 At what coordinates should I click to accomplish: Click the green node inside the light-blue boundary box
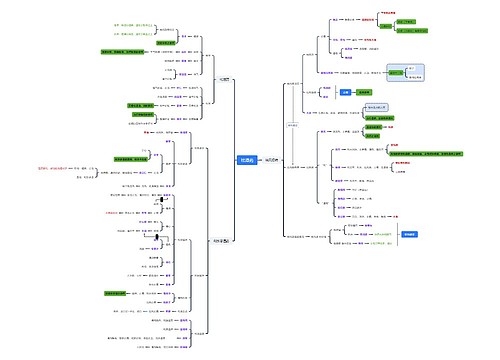coord(396,73)
